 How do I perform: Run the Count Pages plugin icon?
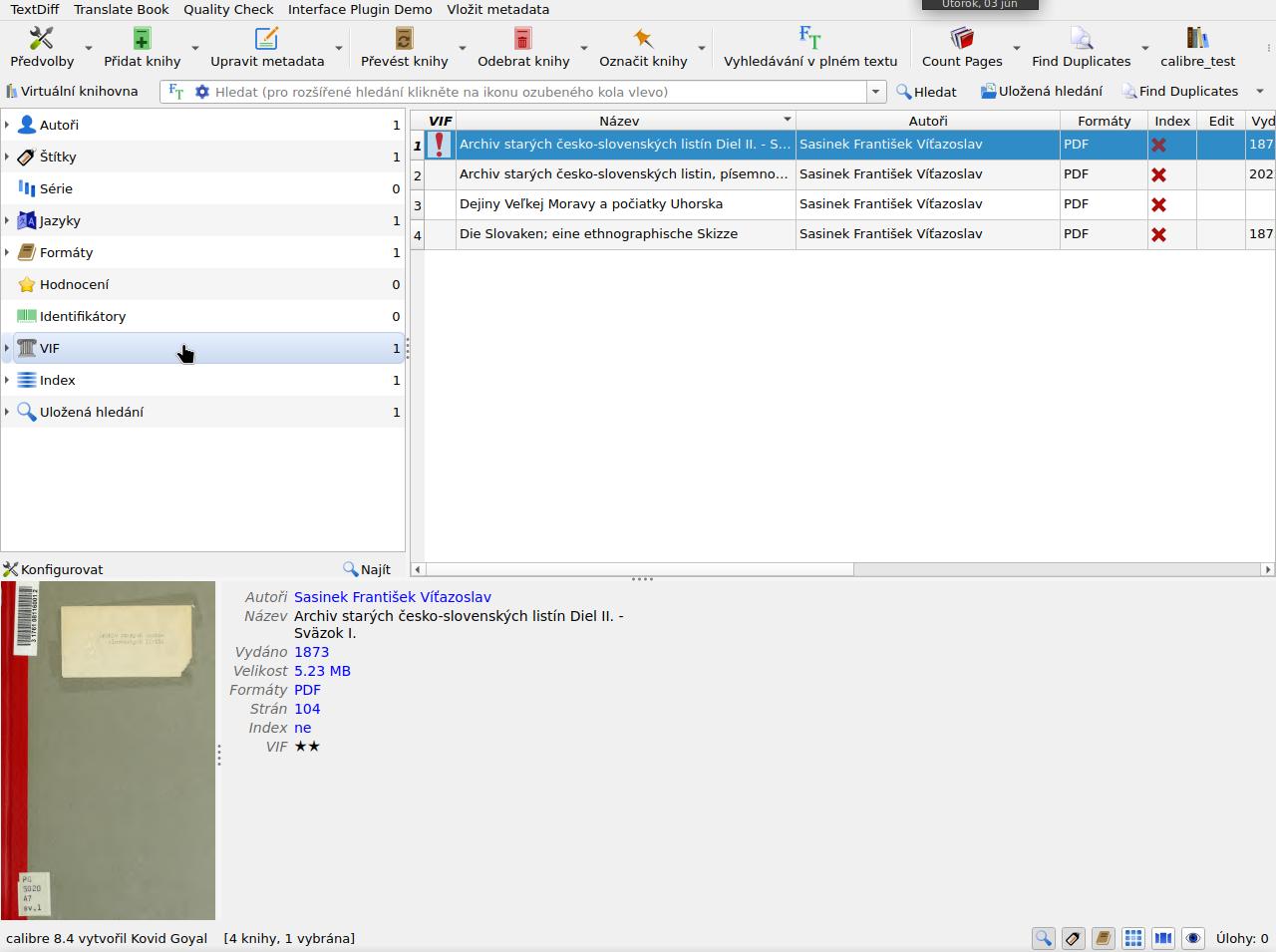962,39
